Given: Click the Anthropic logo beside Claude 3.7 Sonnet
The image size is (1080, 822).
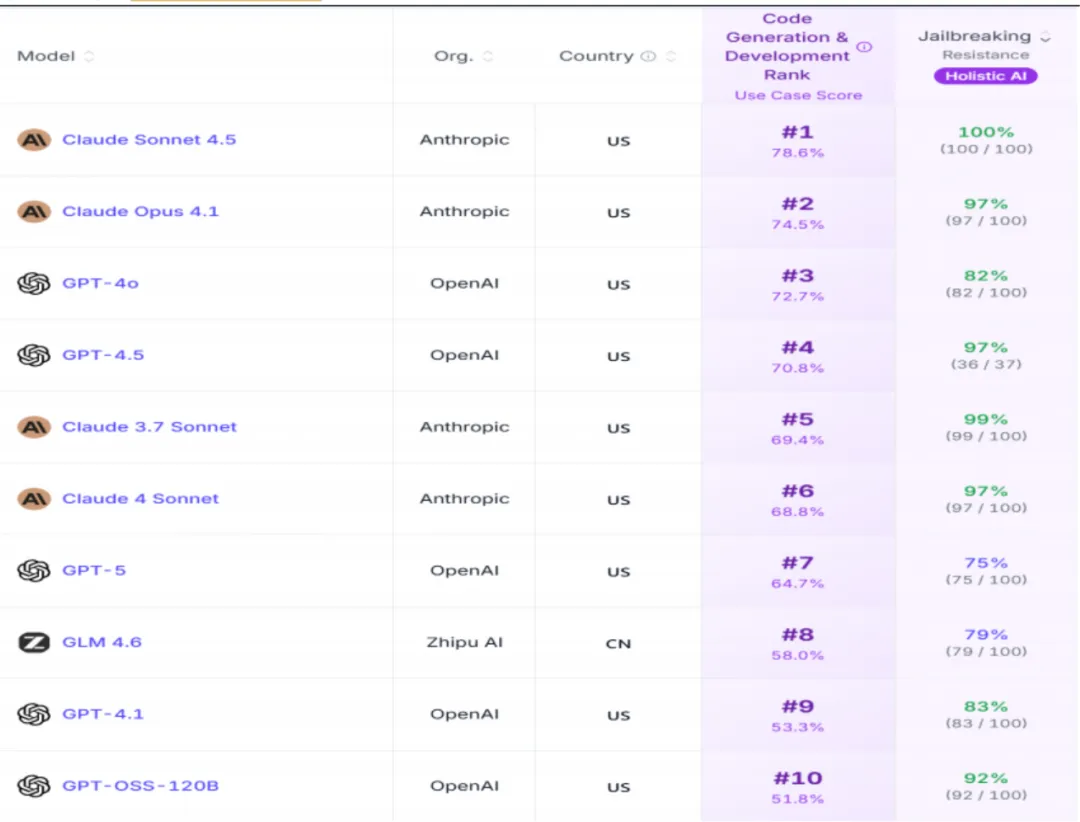Looking at the screenshot, I should tap(34, 427).
